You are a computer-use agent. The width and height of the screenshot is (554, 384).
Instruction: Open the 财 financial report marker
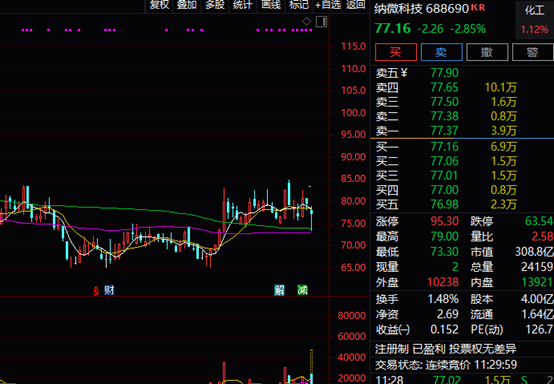click(109, 290)
